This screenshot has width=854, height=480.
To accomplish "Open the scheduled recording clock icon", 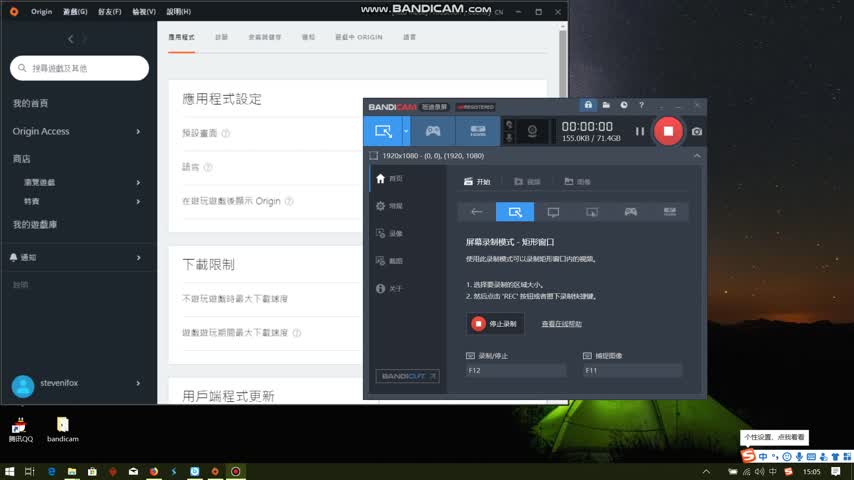I will tap(624, 105).
